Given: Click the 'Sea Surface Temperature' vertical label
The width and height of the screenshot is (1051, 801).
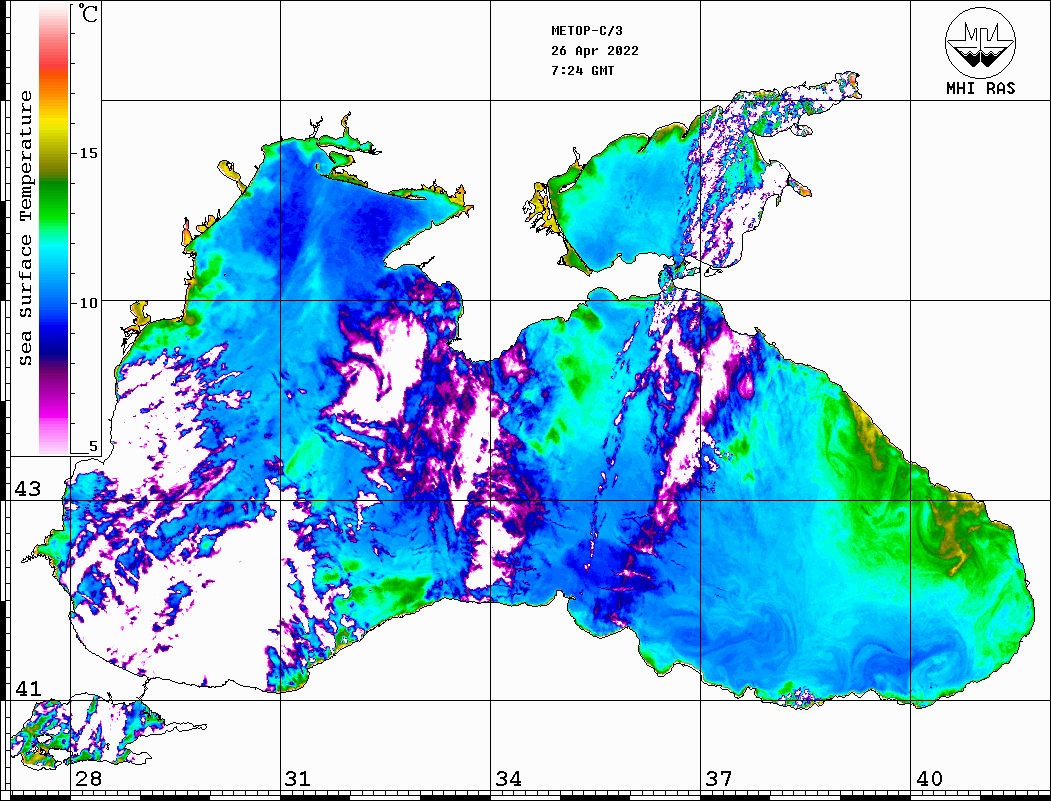Looking at the screenshot, I should coord(25,229).
